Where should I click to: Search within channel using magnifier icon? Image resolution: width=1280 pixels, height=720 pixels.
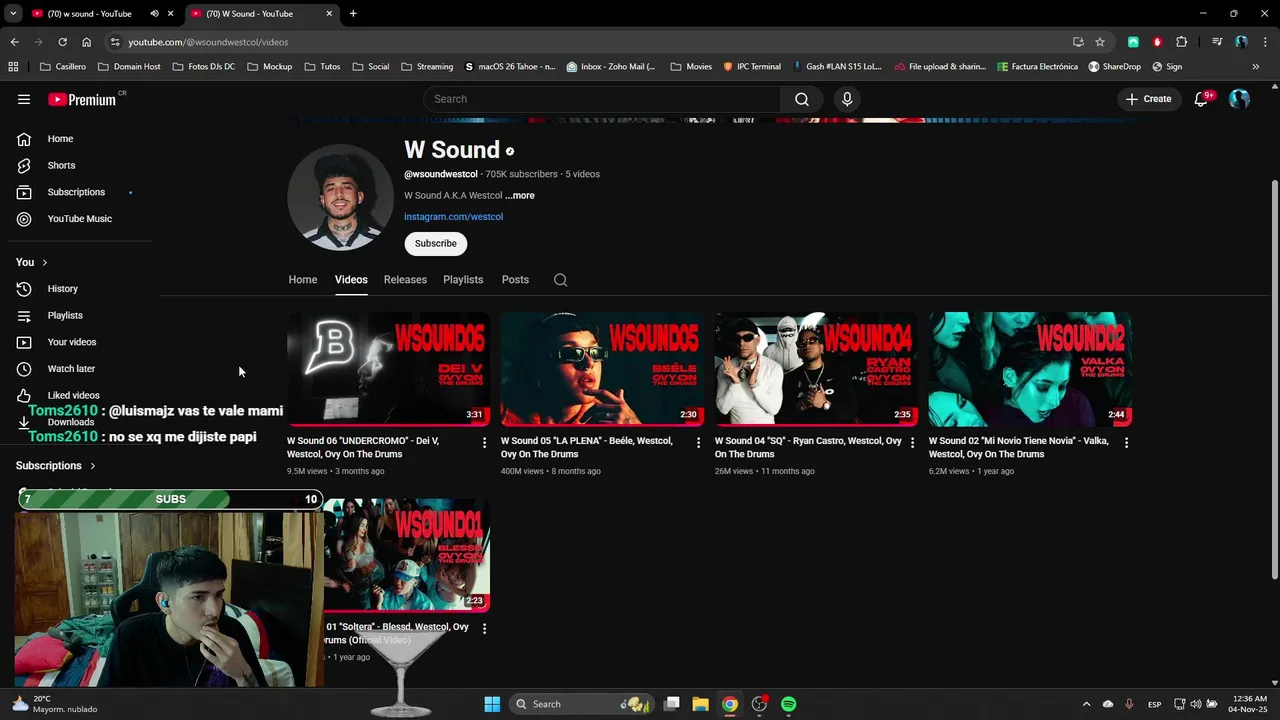point(560,280)
